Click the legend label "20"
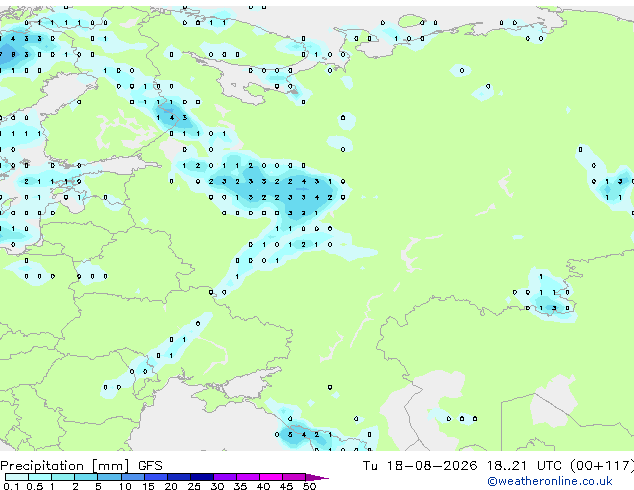634x490 pixels. pos(171,486)
